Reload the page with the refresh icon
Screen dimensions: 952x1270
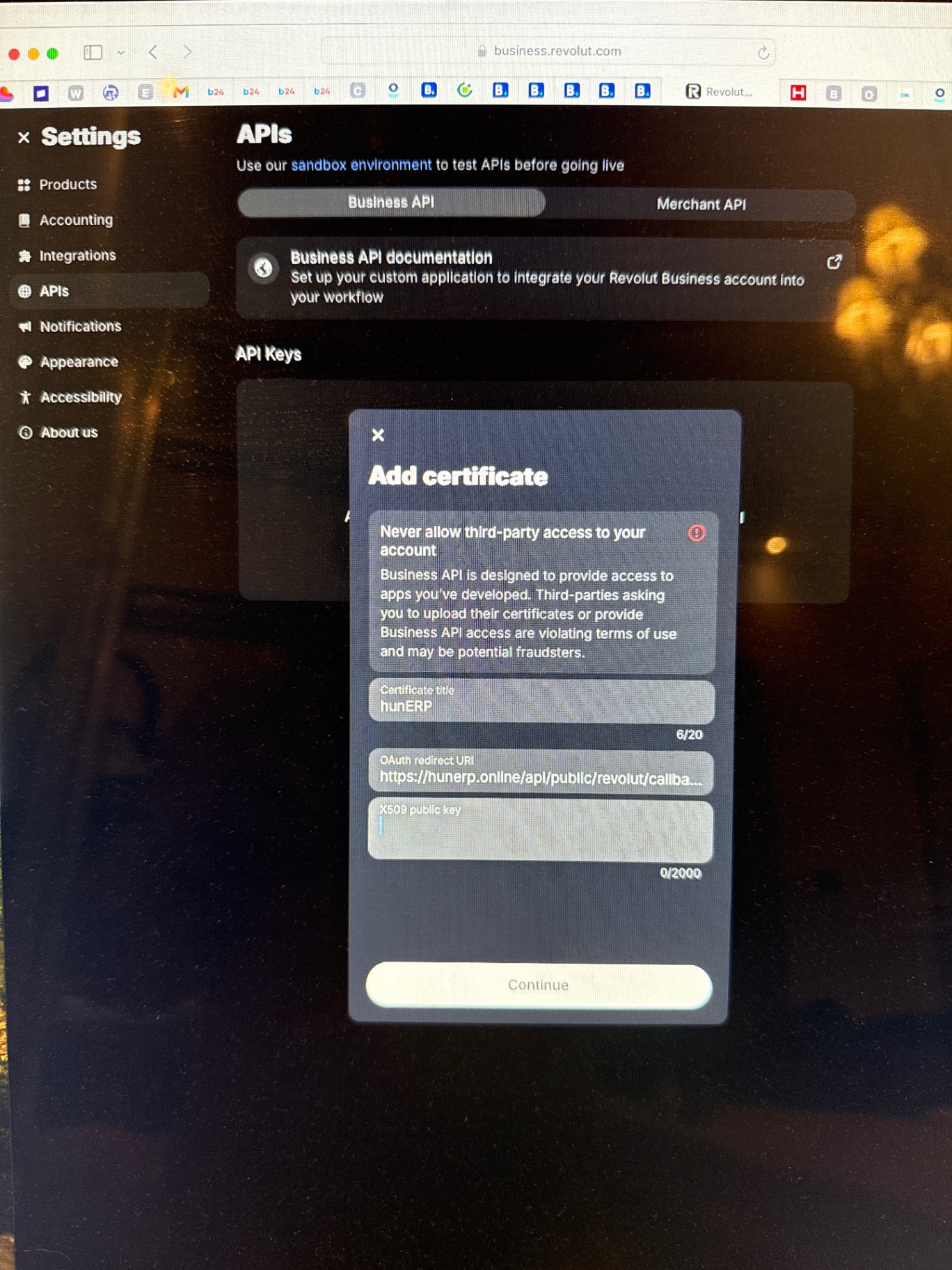click(x=763, y=53)
